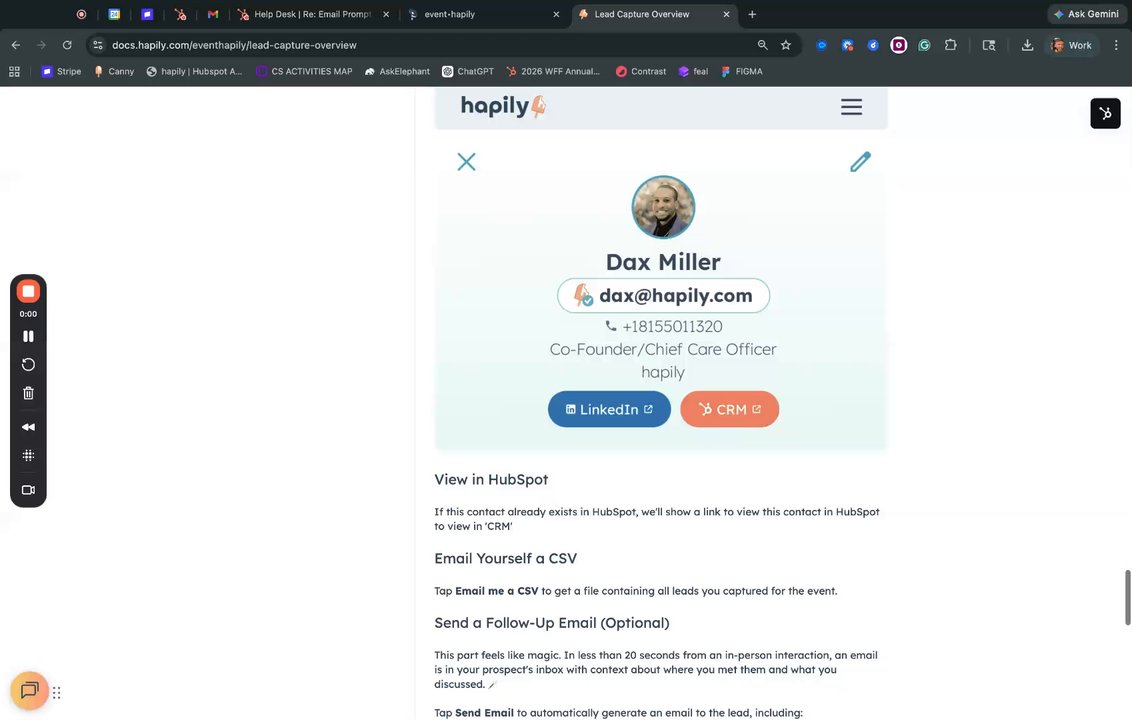Open the Canny bookmark
This screenshot has width=1132, height=720.
114,71
